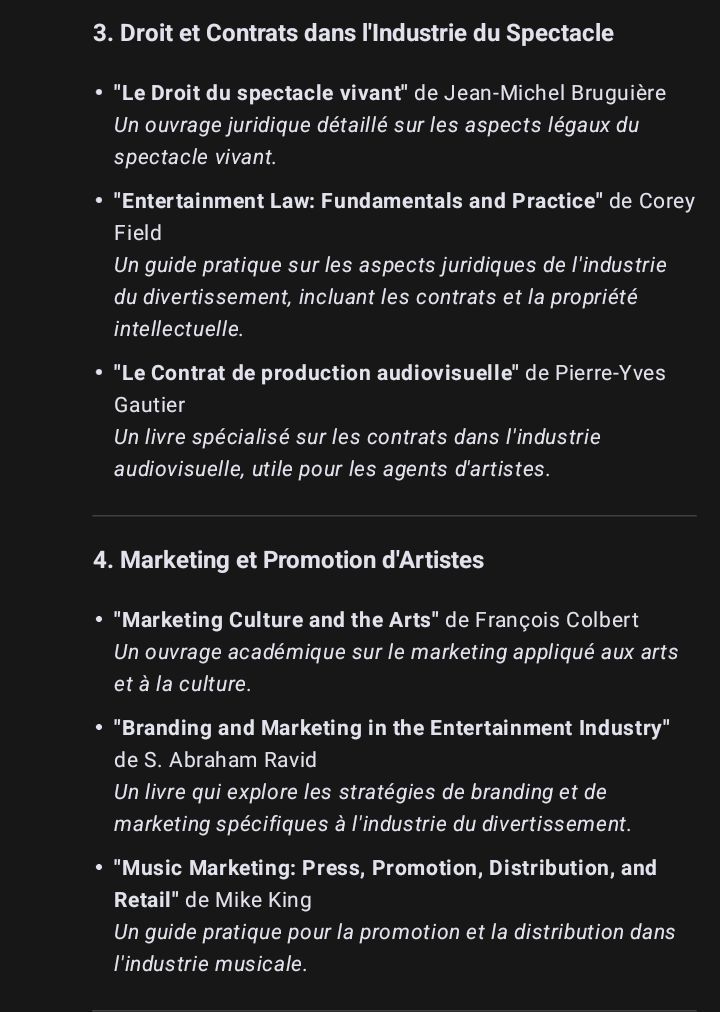Click the description starting "Un guide pratique pour la promotion"
This screenshot has width=720, height=1012.
(x=394, y=948)
